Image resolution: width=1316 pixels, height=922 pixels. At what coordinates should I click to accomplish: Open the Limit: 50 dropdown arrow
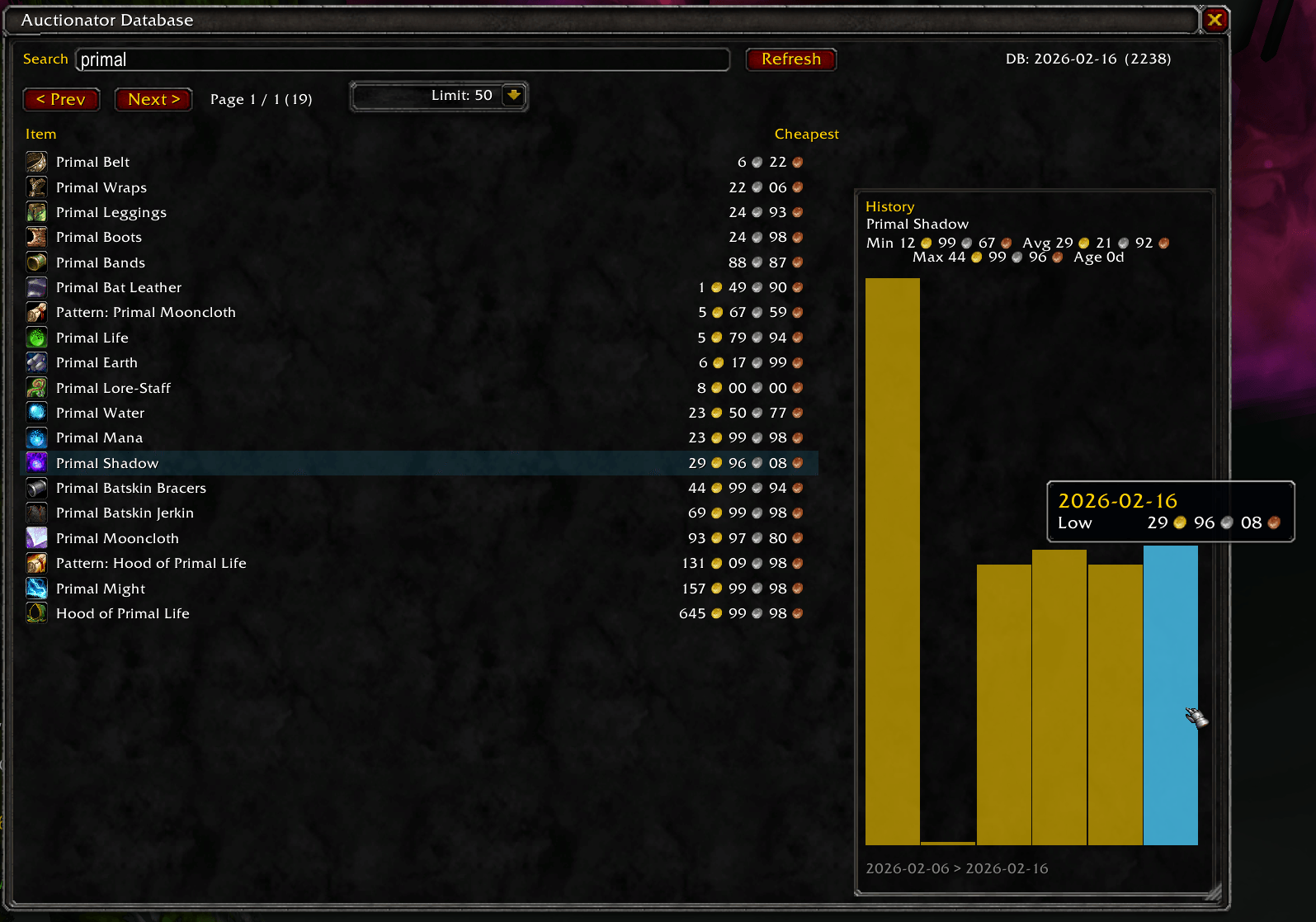point(513,96)
